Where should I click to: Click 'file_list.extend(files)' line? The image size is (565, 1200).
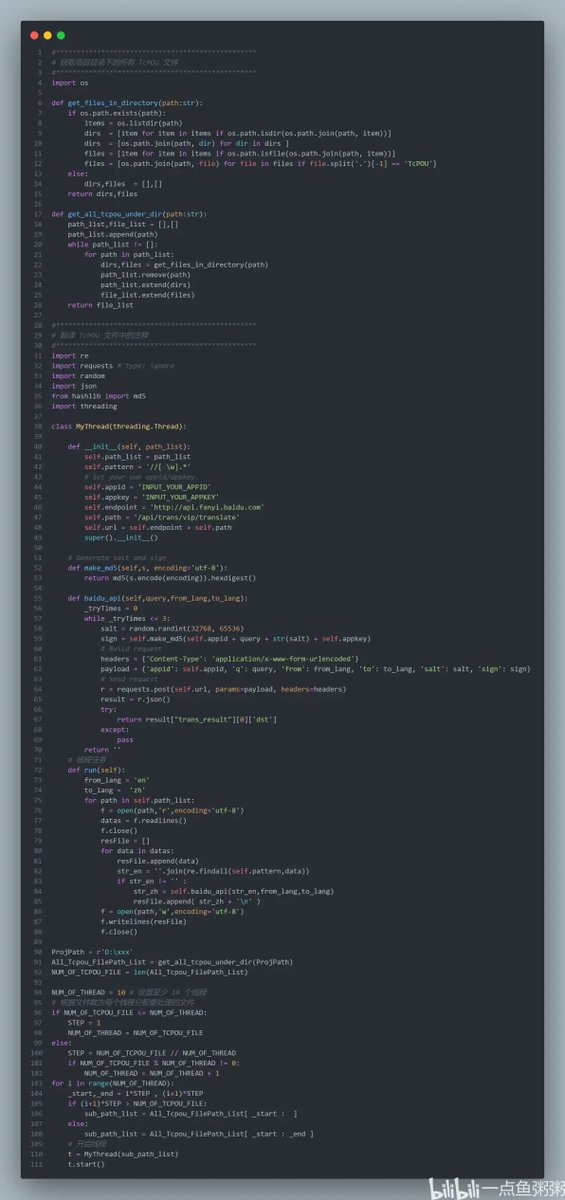click(x=147, y=295)
